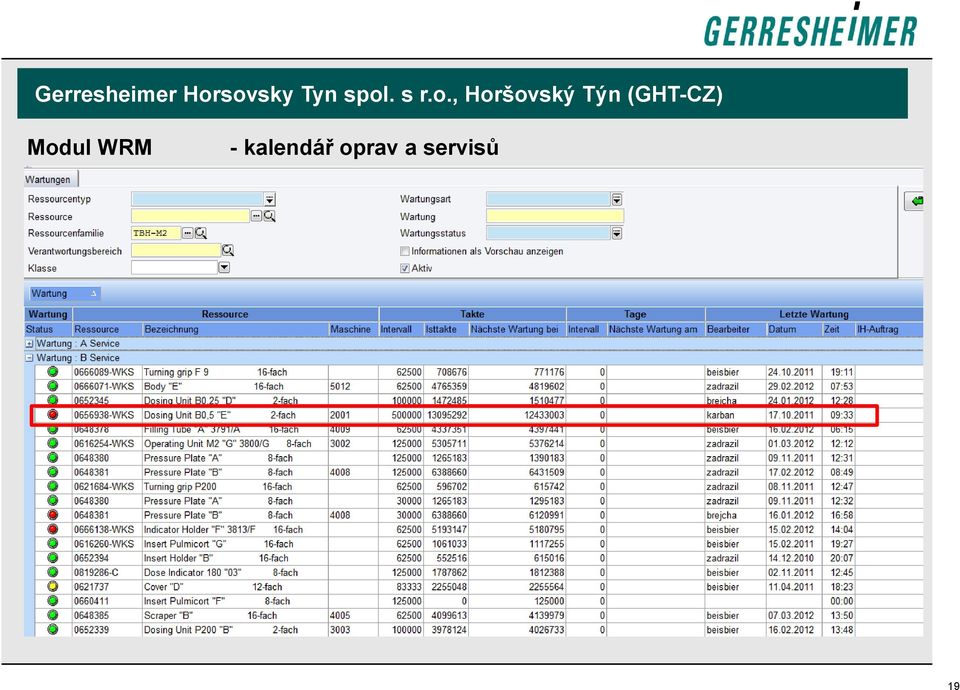Click green status icon of row with 6431509
This screenshot has width=960, height=690.
click(53, 472)
